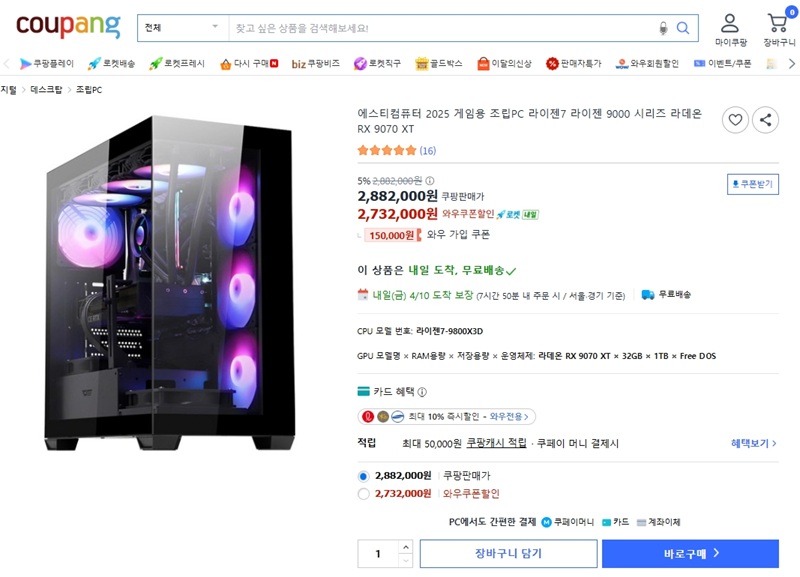
Task: Click the 쿠폰받기 coupon download button
Action: (x=753, y=184)
